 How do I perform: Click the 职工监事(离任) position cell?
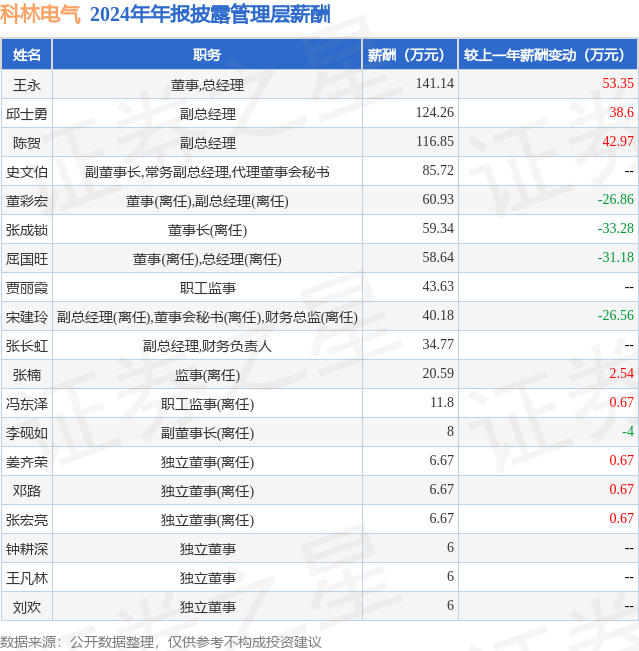point(207,404)
